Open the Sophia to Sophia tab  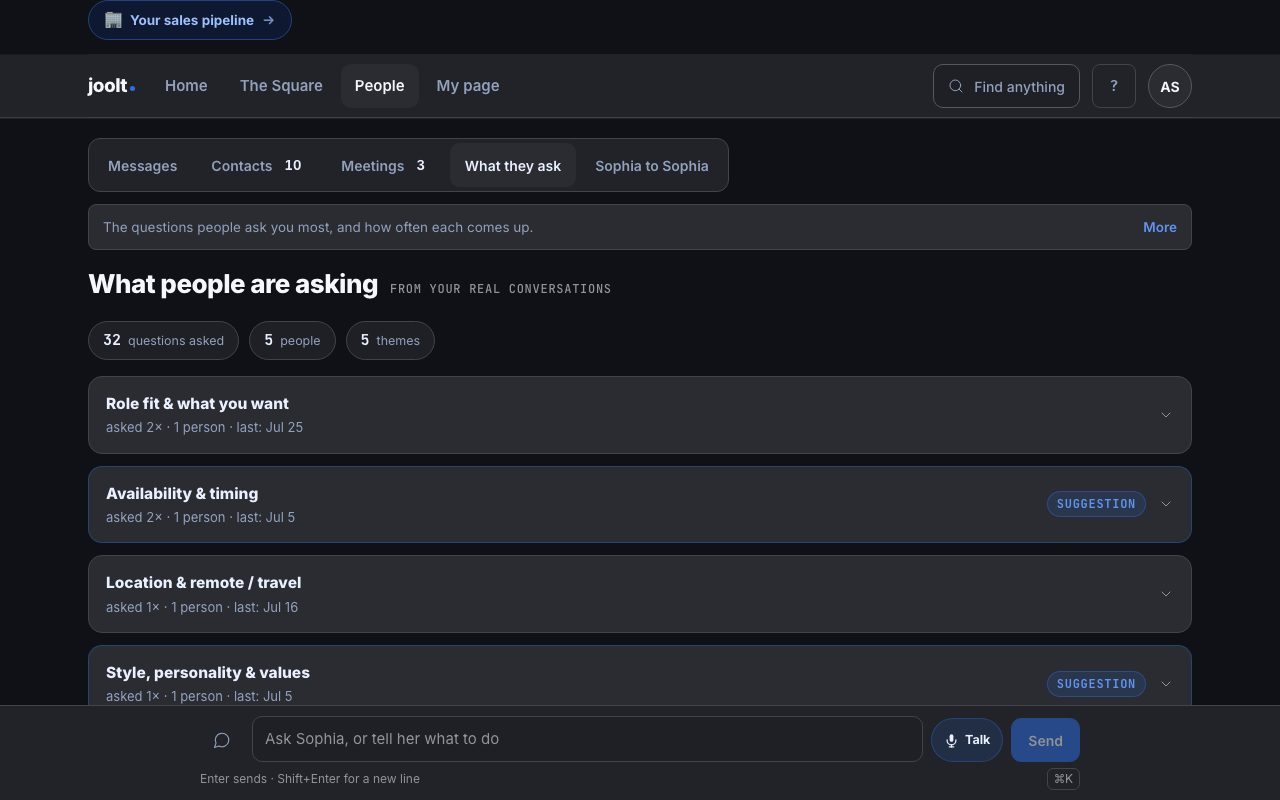click(652, 166)
